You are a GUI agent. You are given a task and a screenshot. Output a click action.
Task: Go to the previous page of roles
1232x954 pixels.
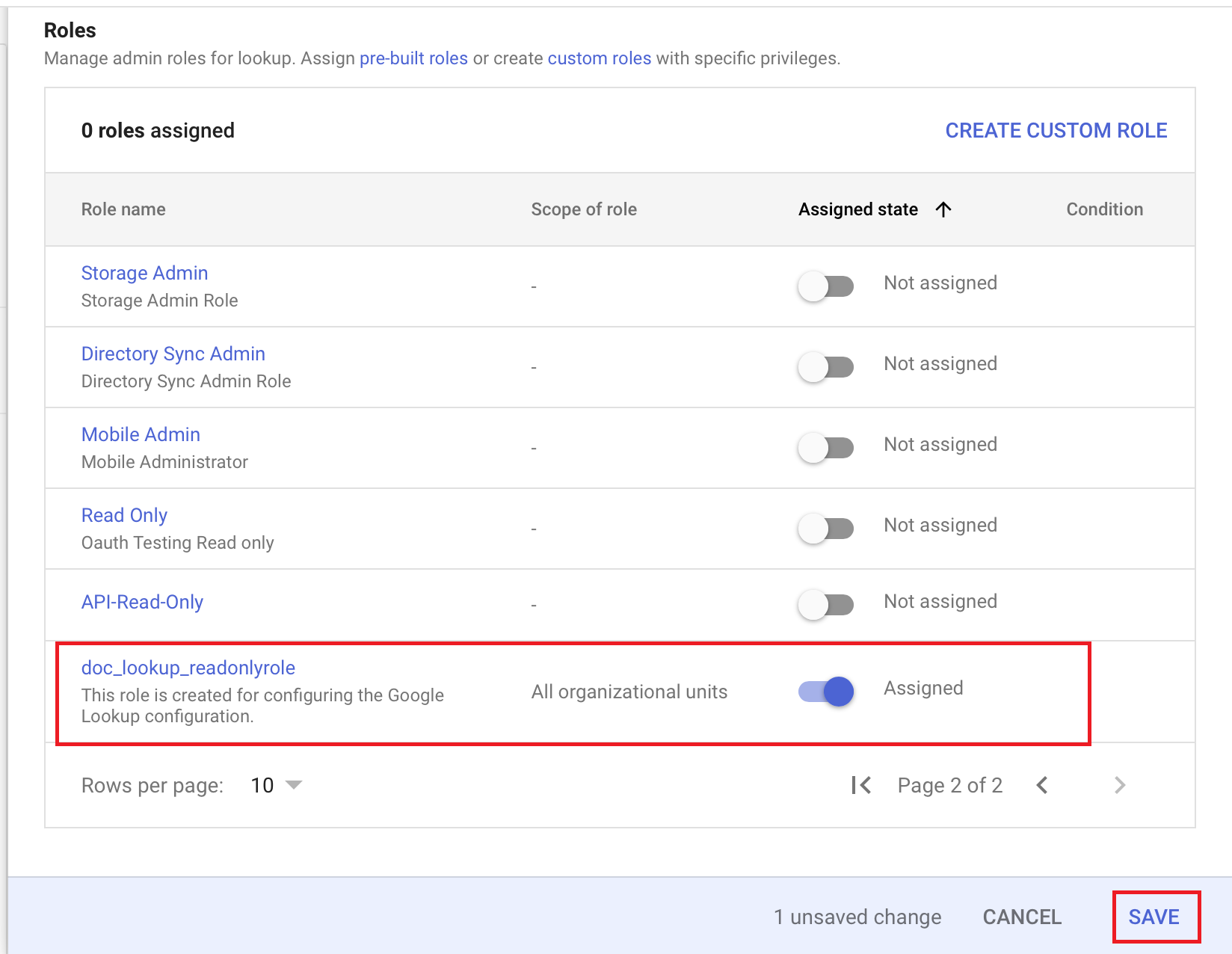[1043, 785]
